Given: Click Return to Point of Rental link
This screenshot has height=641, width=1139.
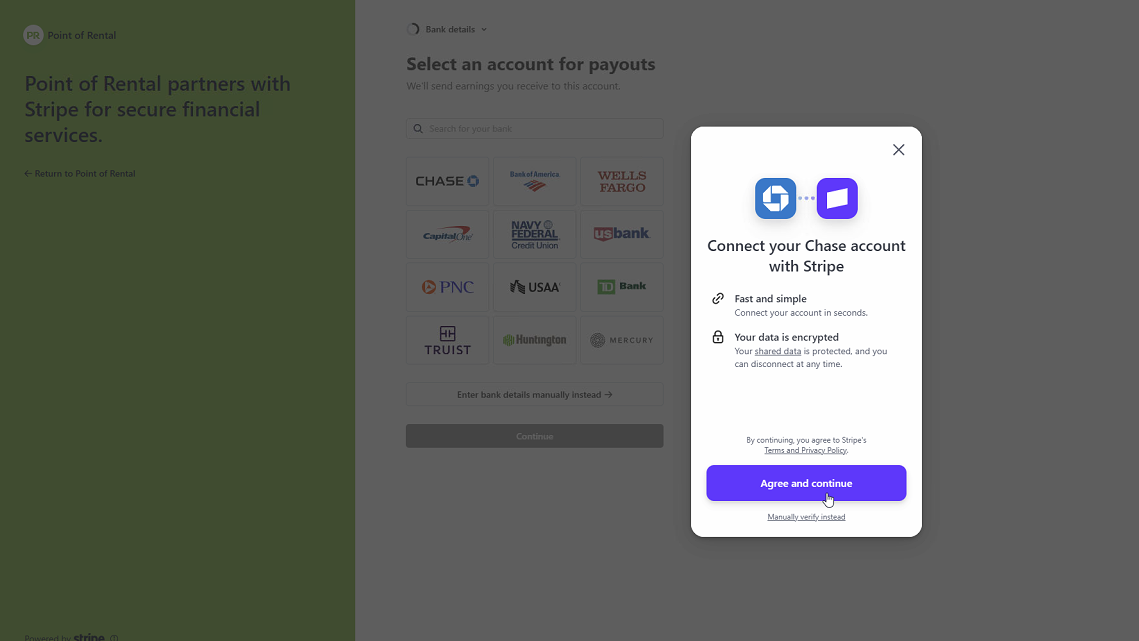Looking at the screenshot, I should coord(80,174).
